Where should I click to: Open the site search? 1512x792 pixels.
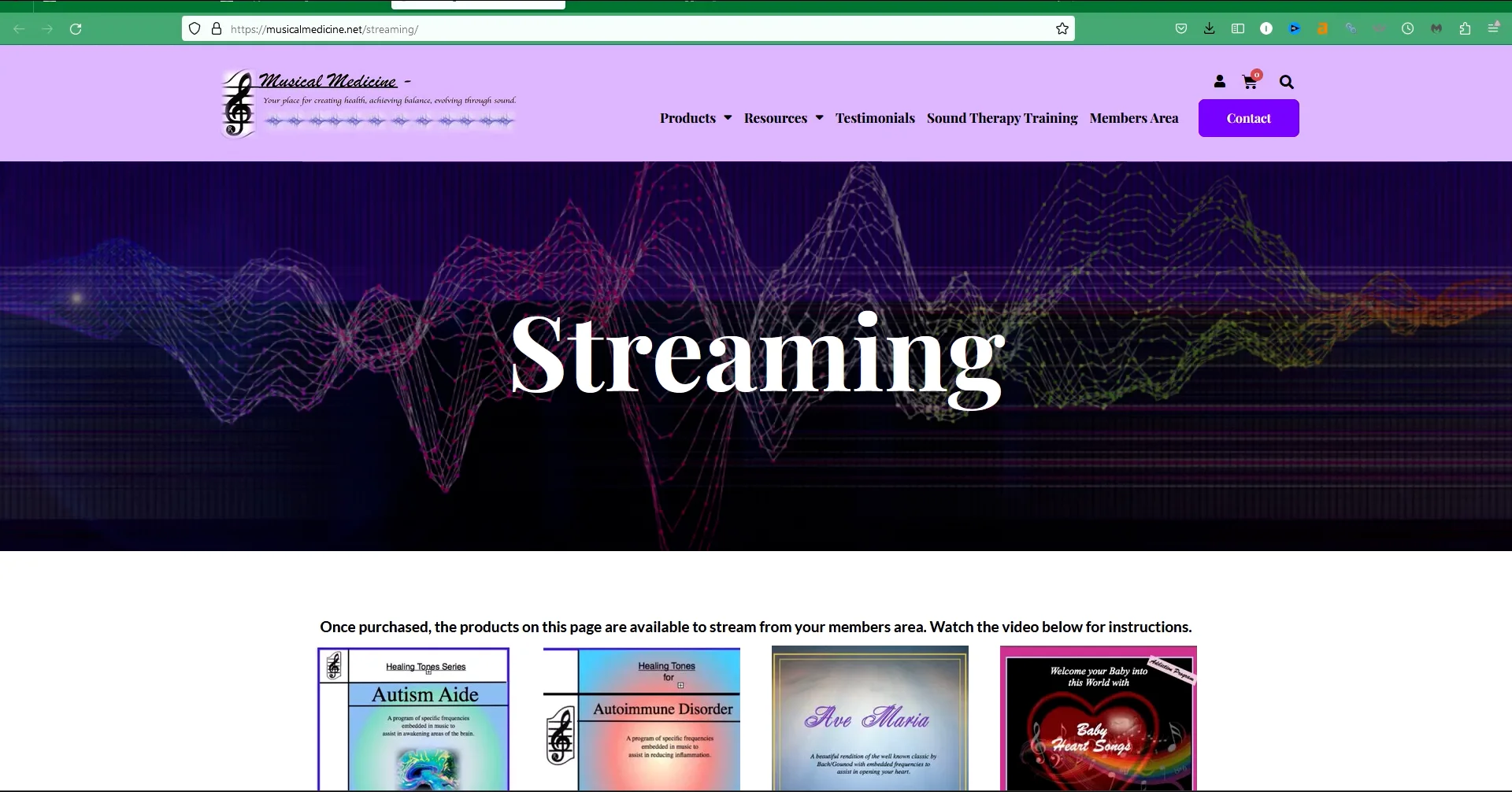1286,81
